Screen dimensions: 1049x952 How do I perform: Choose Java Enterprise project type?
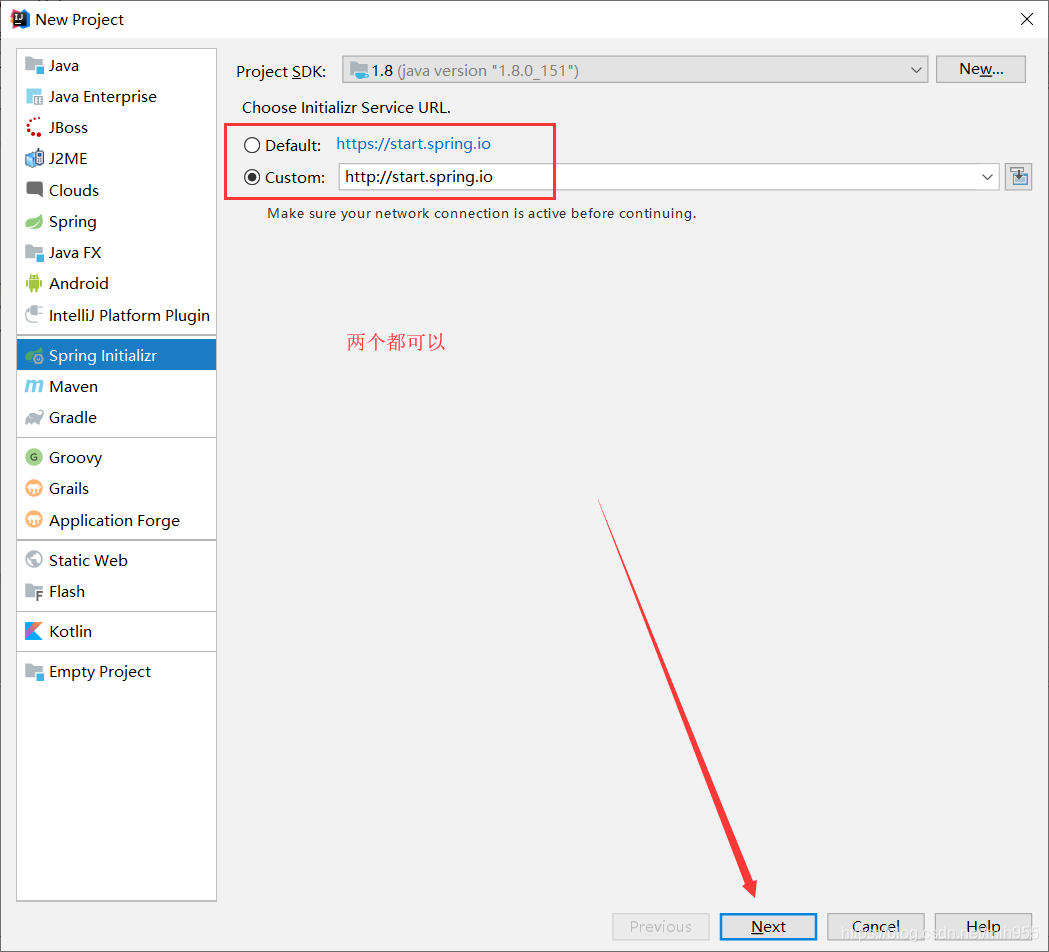116,96
